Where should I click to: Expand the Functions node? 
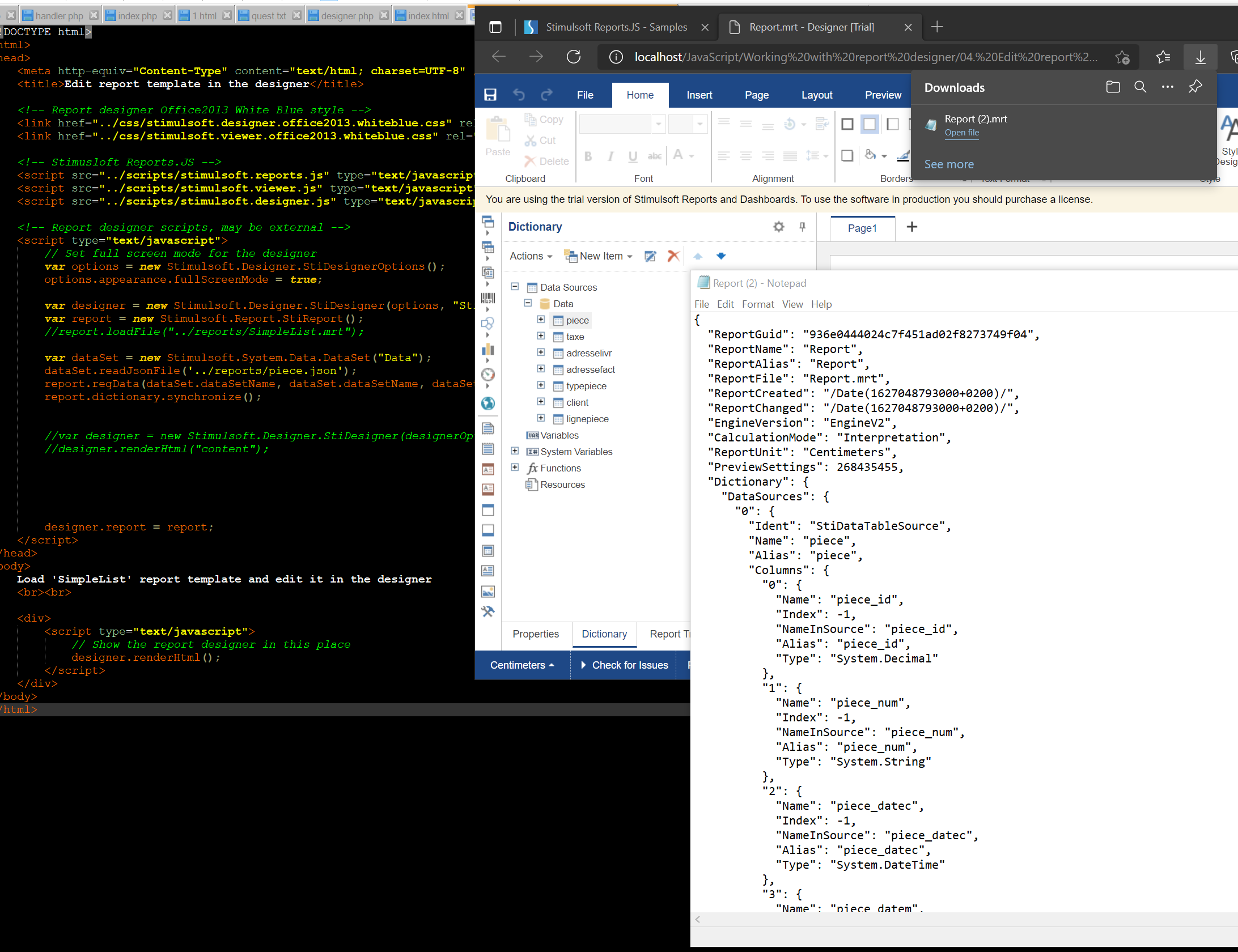tap(515, 467)
